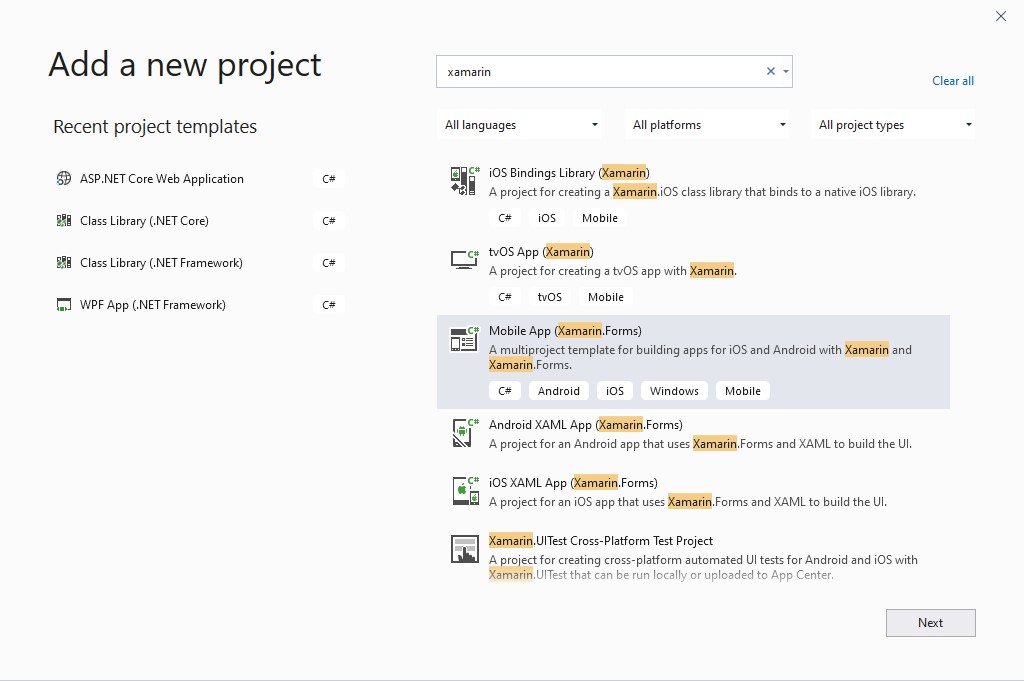
Task: Expand the search history dropdown arrow
Action: (x=786, y=72)
